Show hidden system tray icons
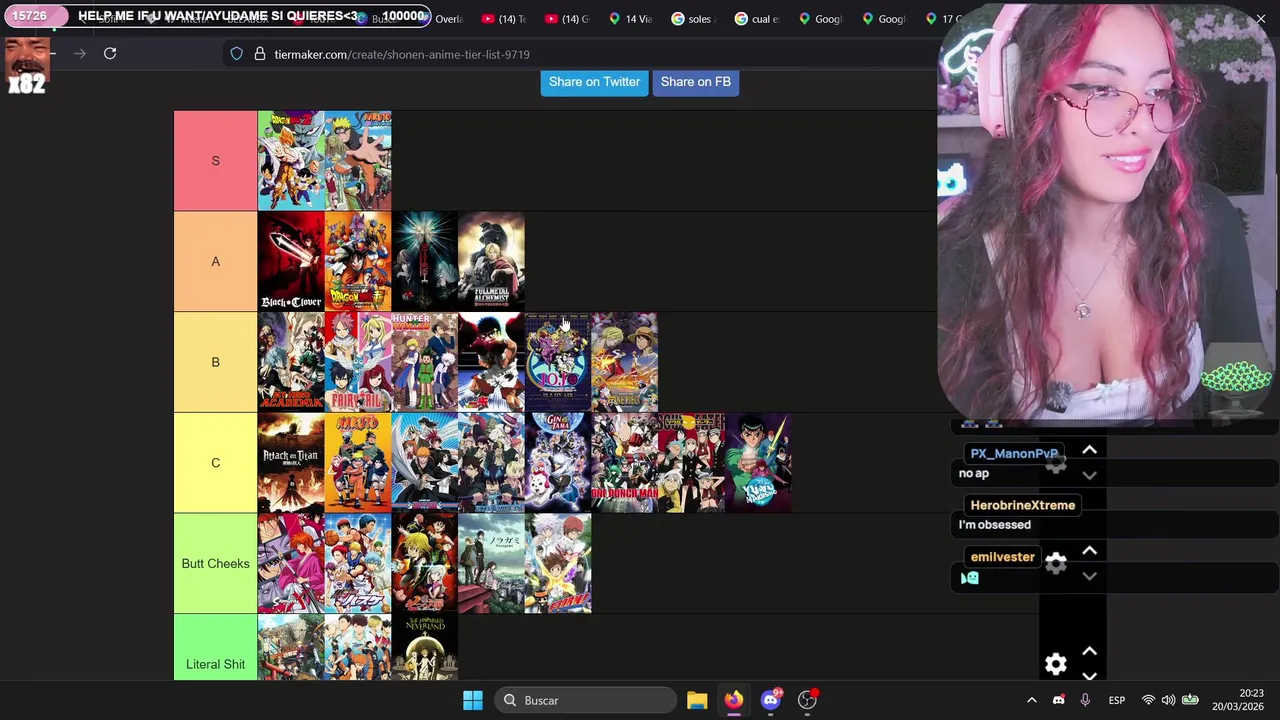 (x=1032, y=700)
